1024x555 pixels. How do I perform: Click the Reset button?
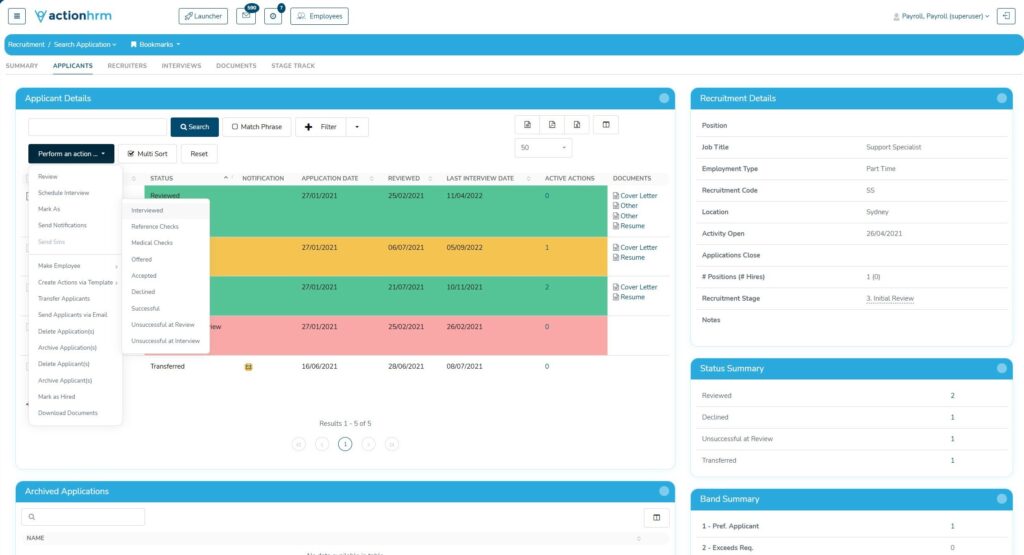[x=199, y=154]
